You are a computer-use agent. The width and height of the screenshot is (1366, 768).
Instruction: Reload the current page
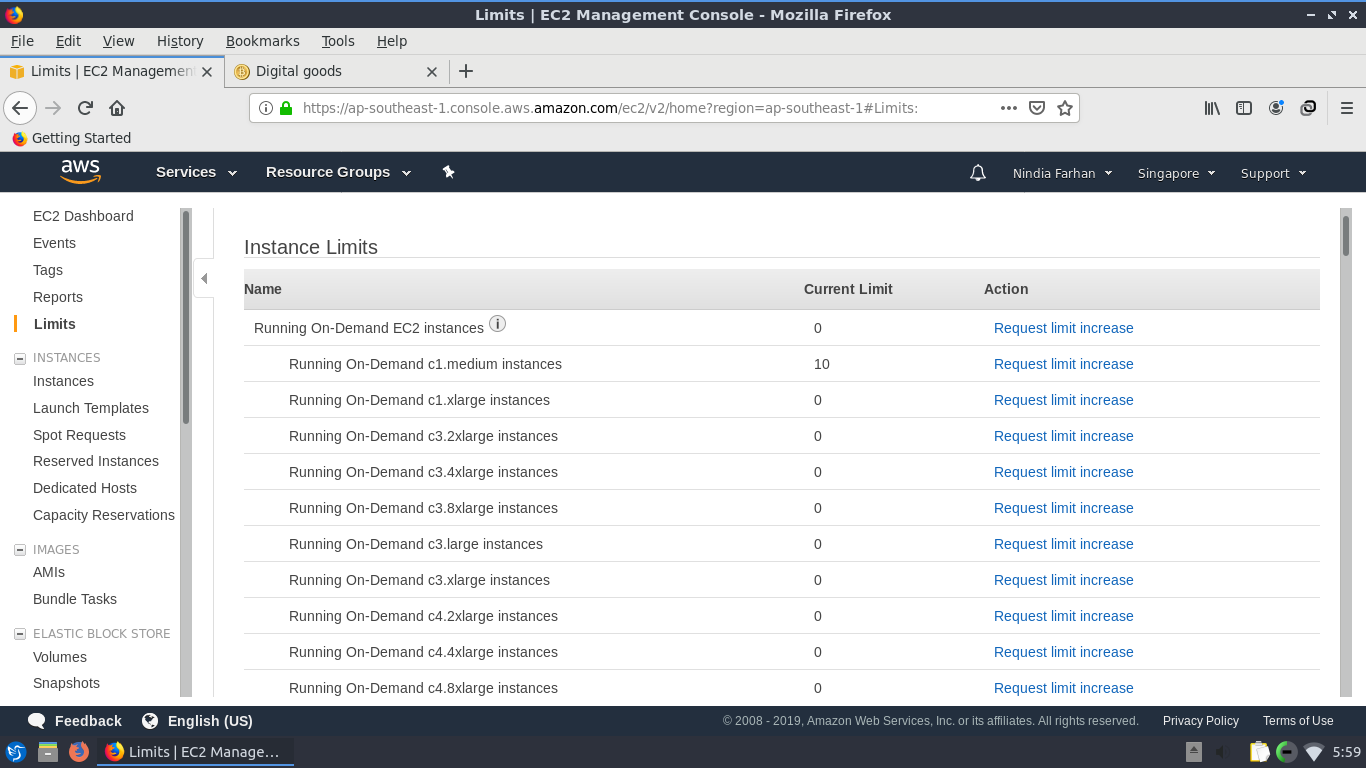(85, 108)
